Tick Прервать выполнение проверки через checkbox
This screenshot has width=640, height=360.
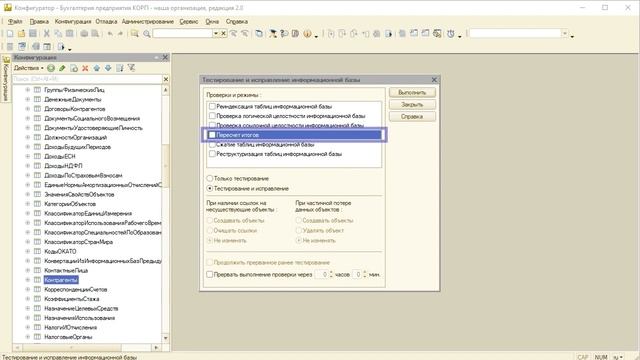pyautogui.click(x=209, y=274)
